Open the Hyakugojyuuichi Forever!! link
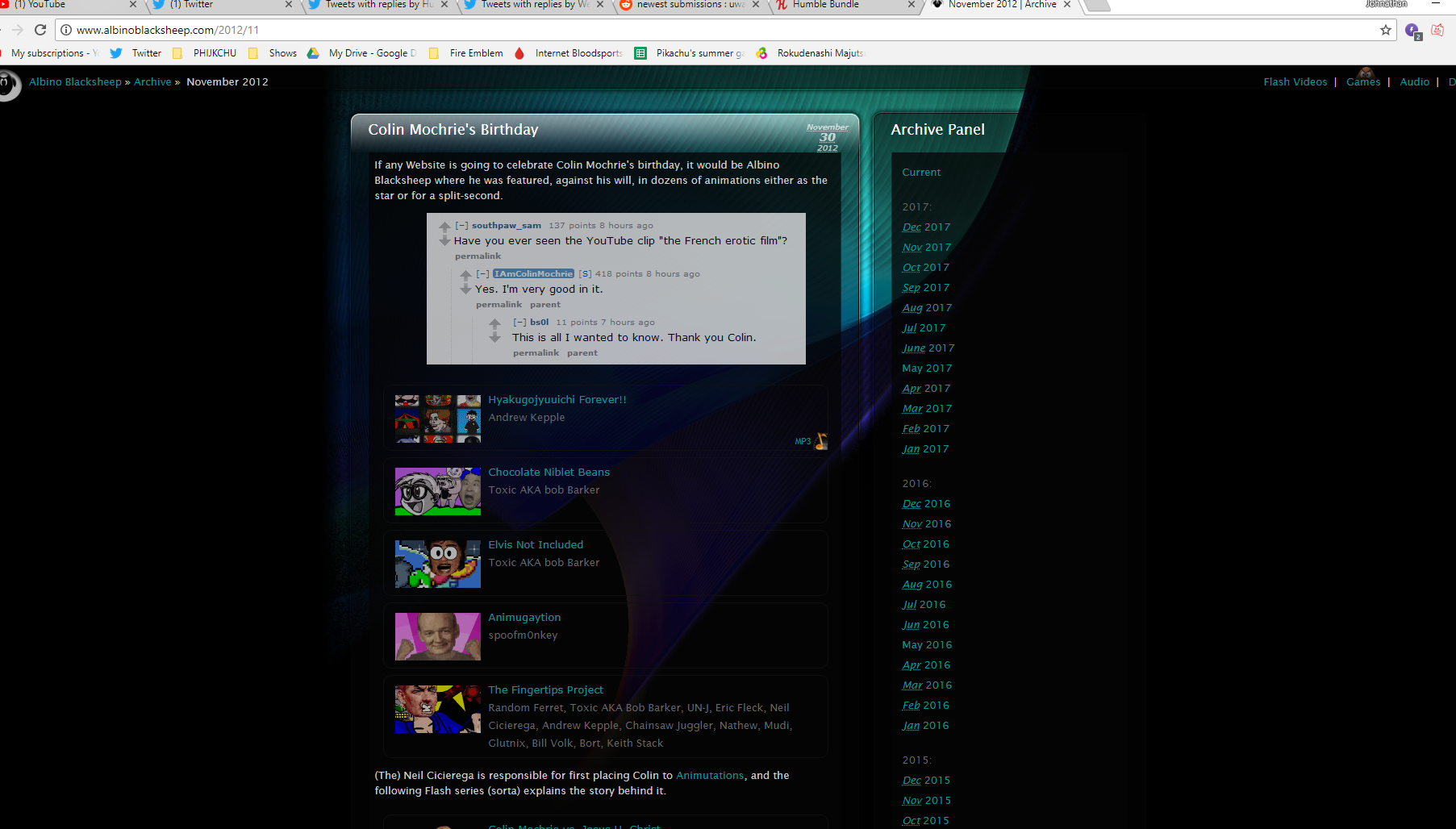This screenshot has height=829, width=1456. pyautogui.click(x=557, y=399)
